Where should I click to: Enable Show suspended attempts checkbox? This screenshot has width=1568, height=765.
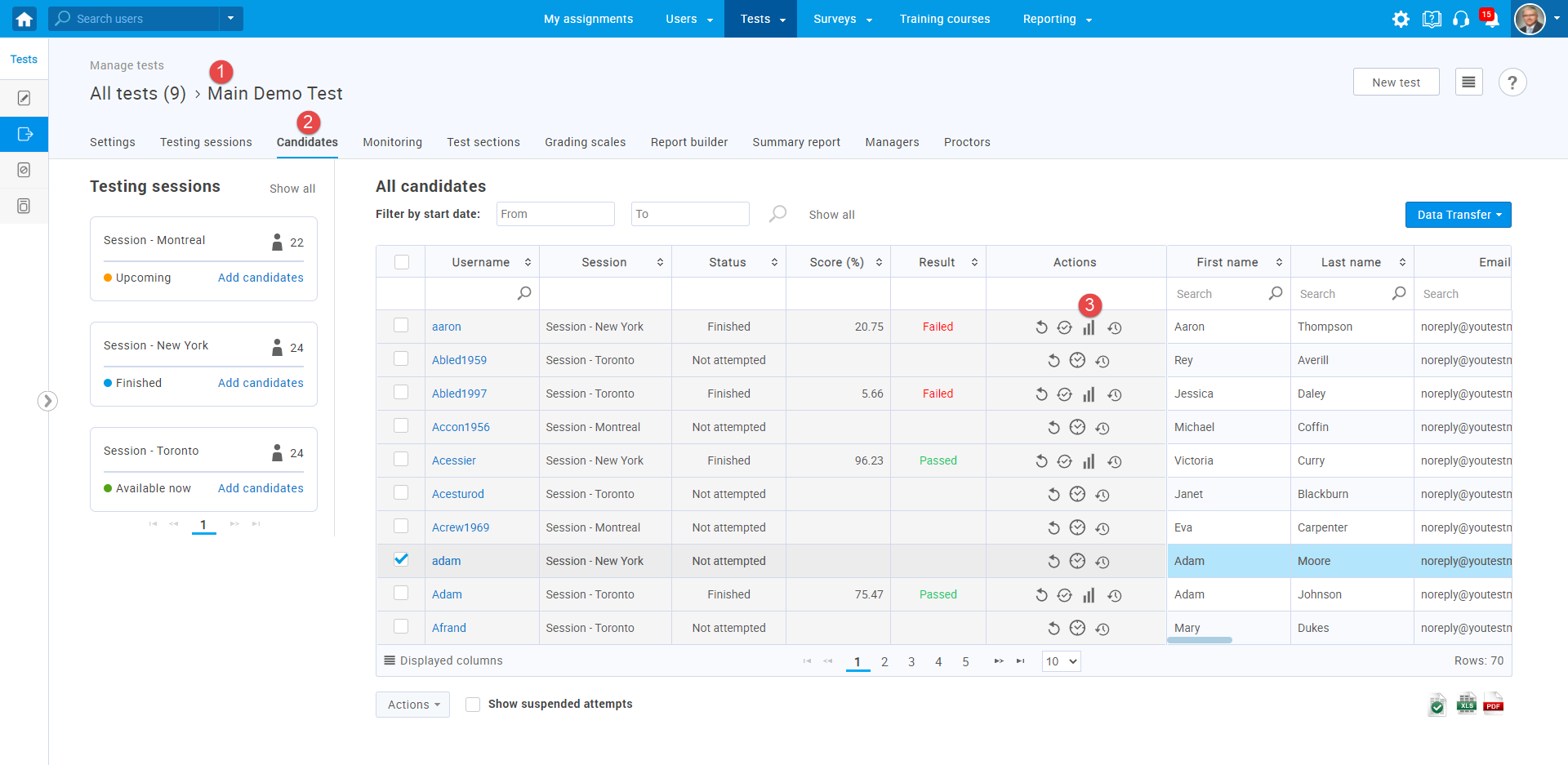pyautogui.click(x=473, y=705)
